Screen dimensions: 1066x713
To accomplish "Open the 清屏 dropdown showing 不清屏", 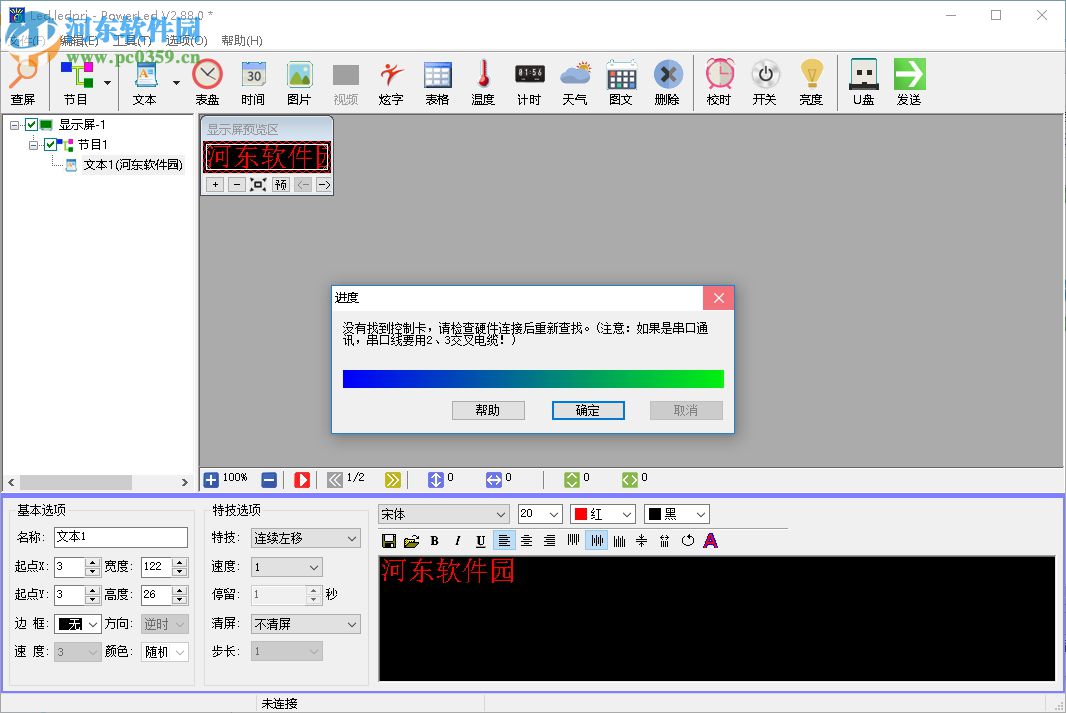I will (352, 623).
